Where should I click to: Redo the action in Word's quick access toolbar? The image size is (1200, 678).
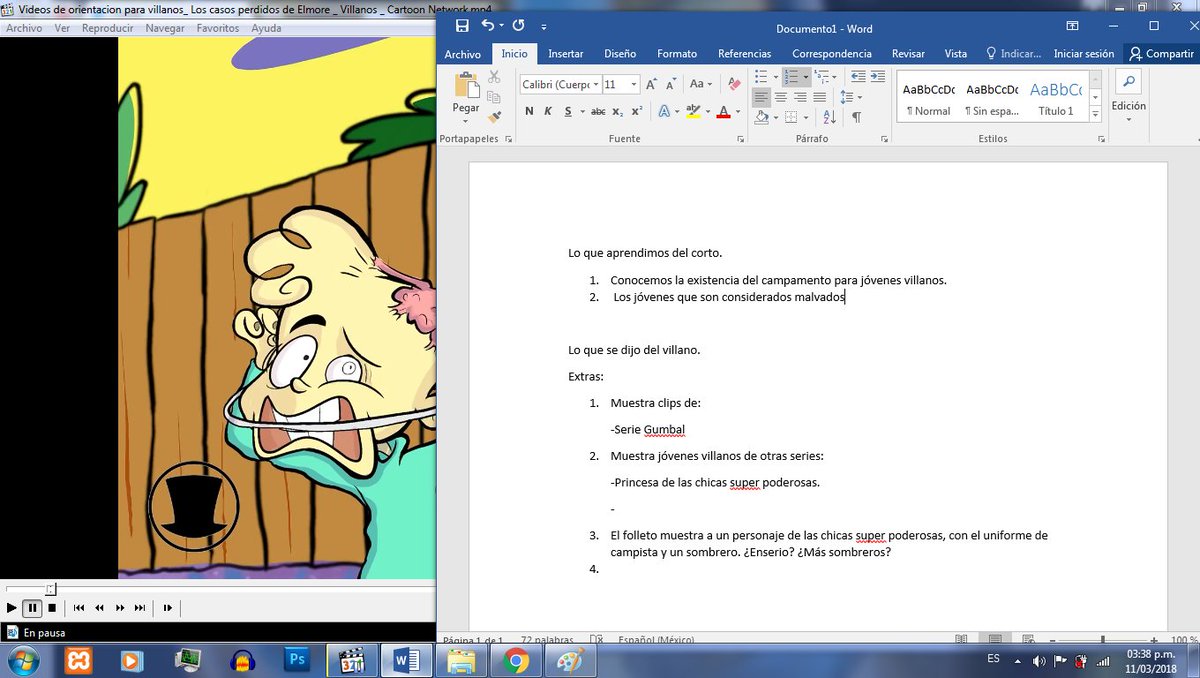[x=518, y=25]
